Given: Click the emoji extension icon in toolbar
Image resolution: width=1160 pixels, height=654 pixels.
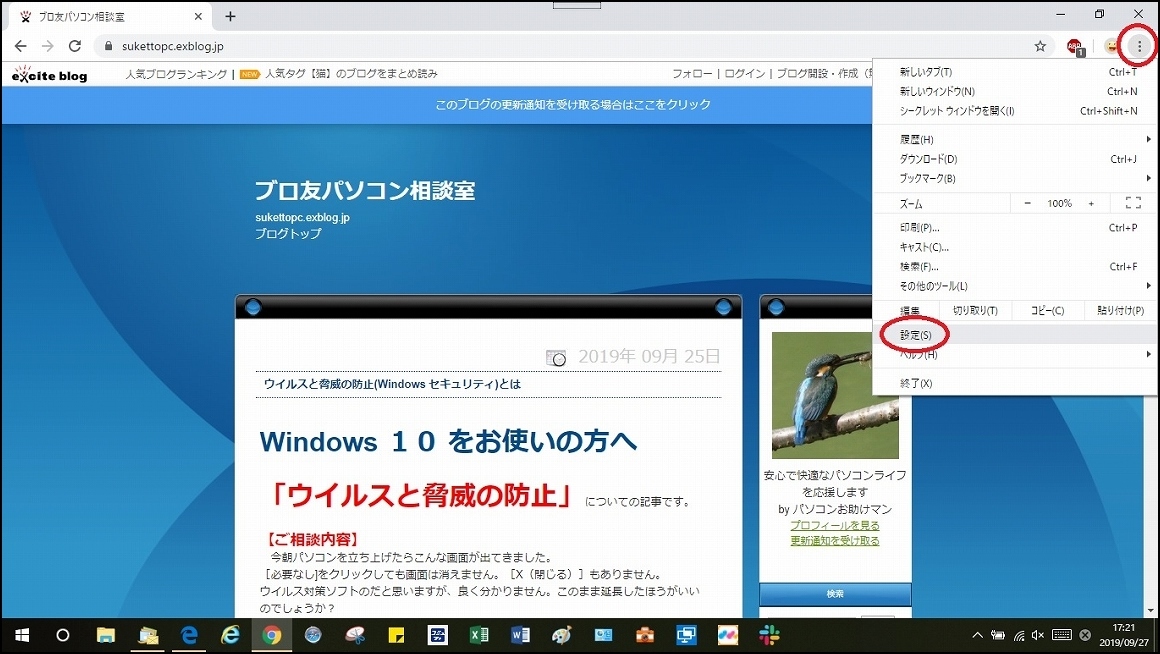Looking at the screenshot, I should tap(1111, 46).
